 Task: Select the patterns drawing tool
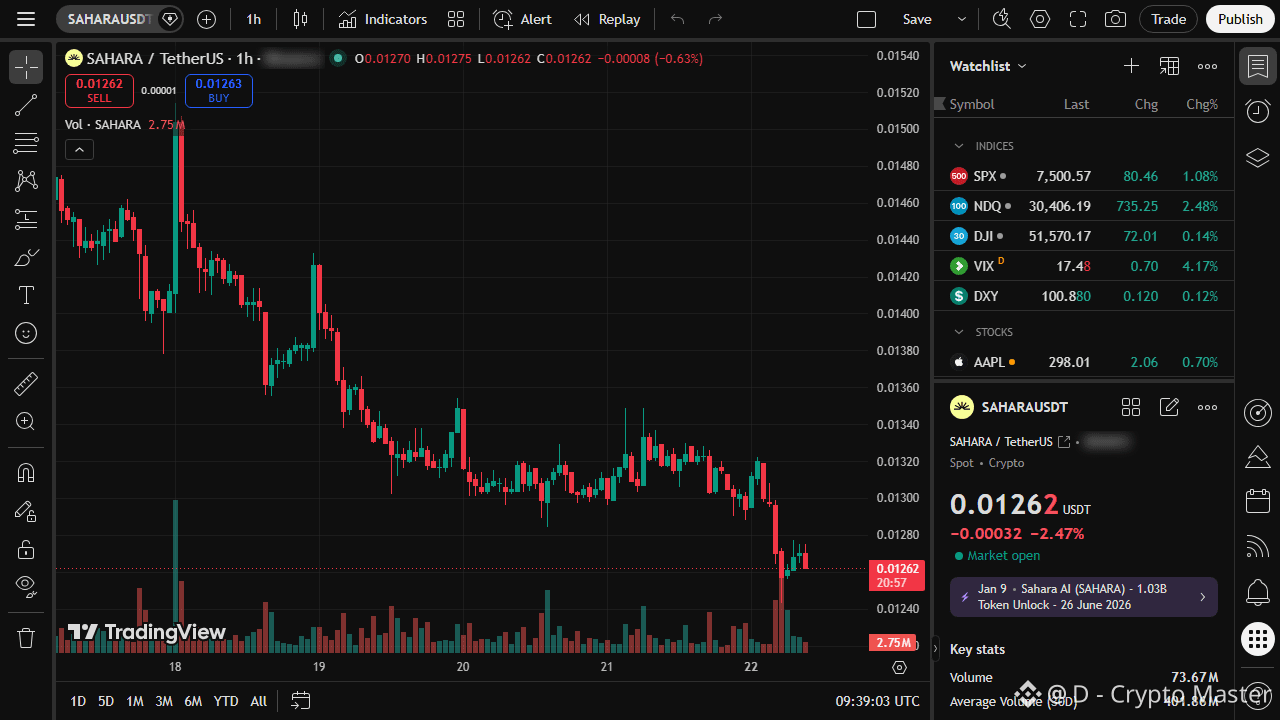click(x=26, y=181)
